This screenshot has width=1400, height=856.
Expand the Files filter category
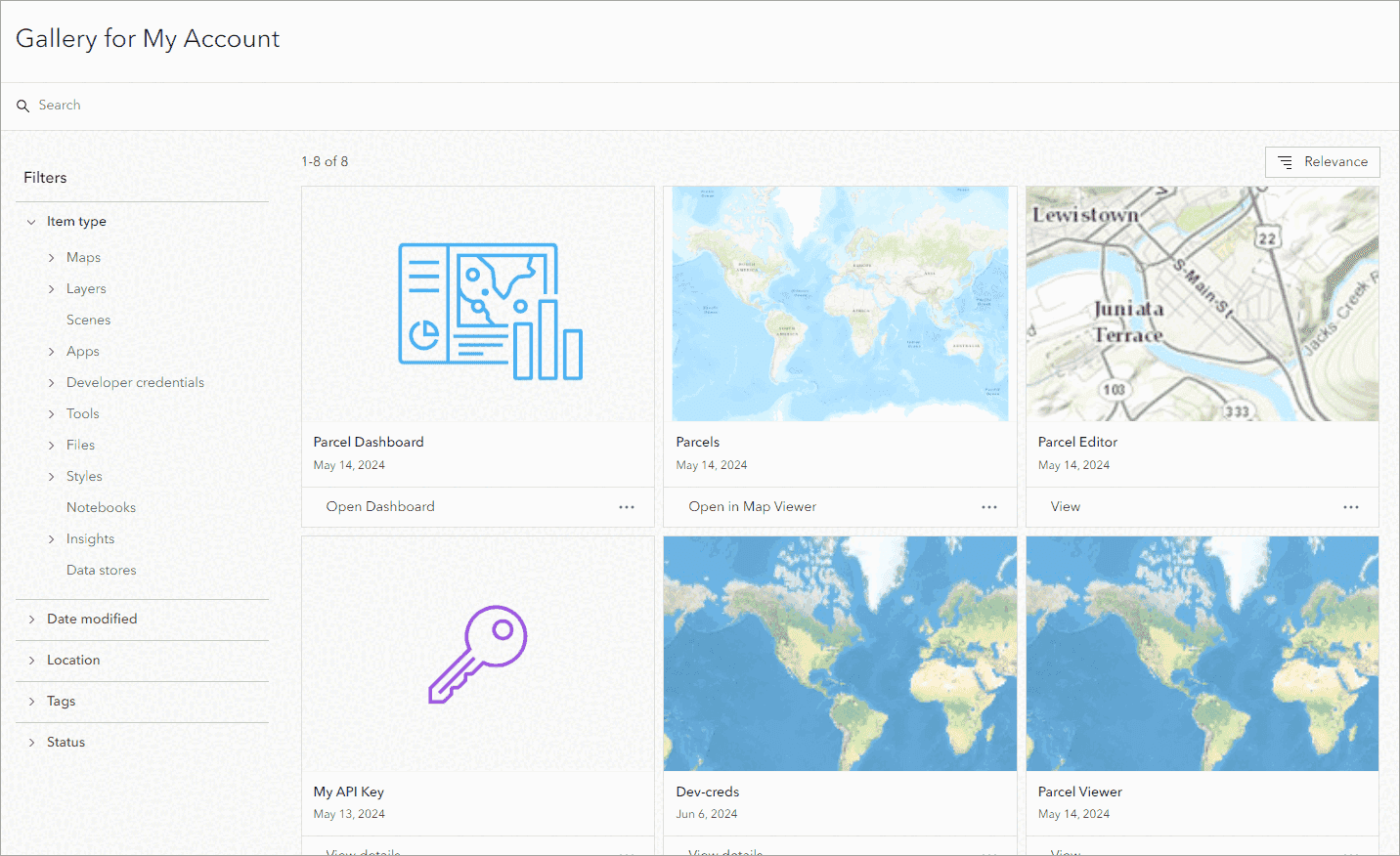click(52, 445)
